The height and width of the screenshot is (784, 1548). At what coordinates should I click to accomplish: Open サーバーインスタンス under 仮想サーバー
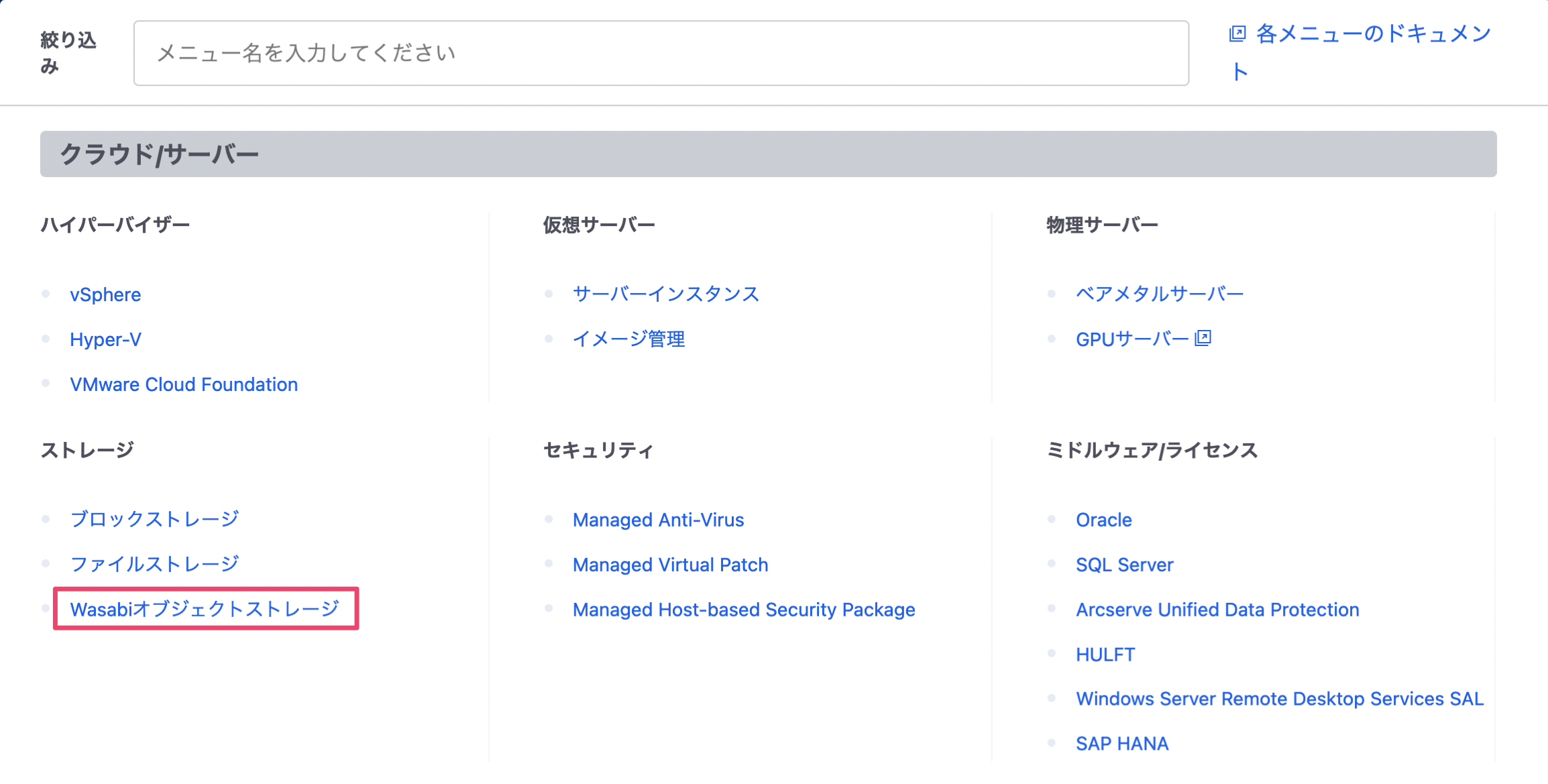pos(665,294)
